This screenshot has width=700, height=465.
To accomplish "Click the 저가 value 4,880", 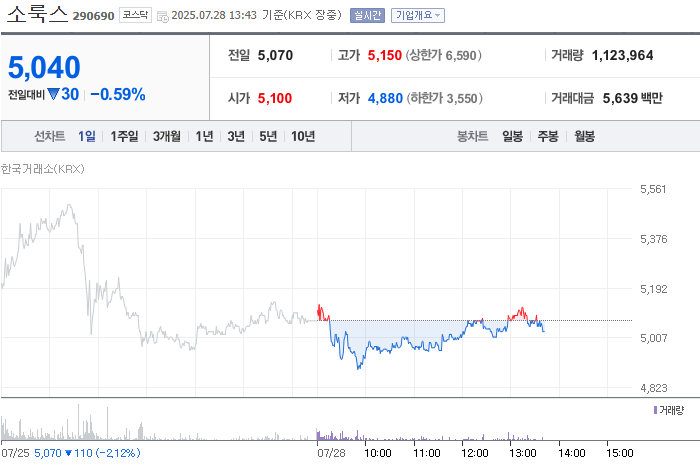I will click(385, 98).
